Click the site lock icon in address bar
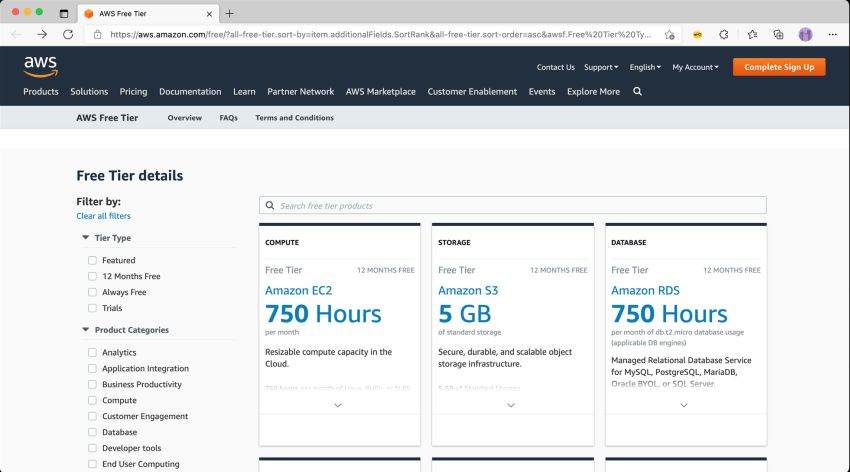The image size is (850, 472). pyautogui.click(x=98, y=34)
